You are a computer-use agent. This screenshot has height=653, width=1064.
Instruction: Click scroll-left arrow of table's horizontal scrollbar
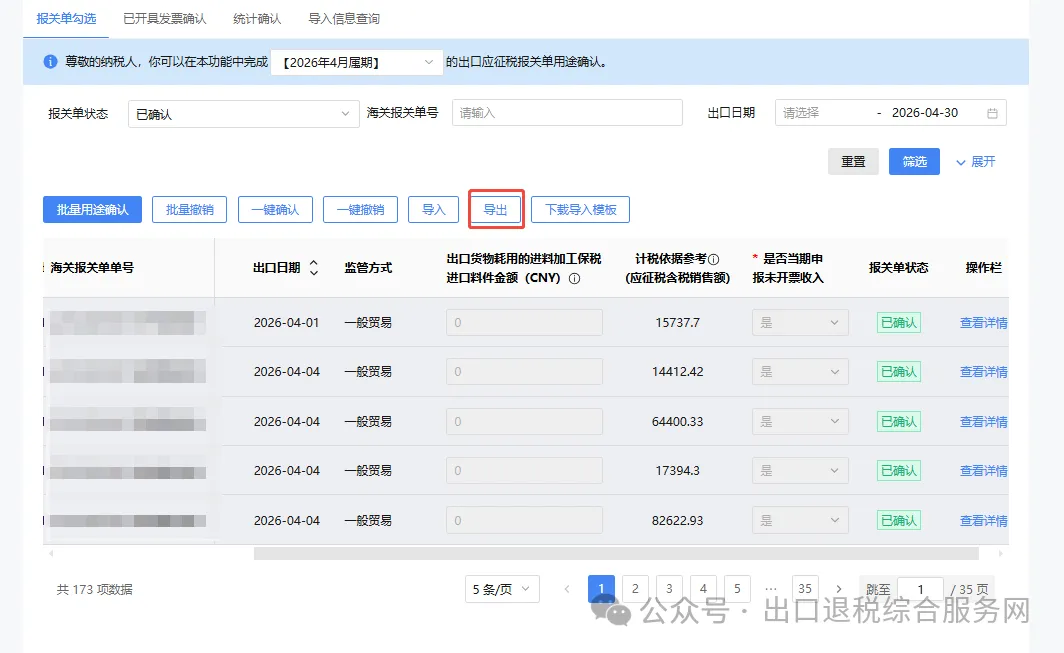(x=51, y=554)
